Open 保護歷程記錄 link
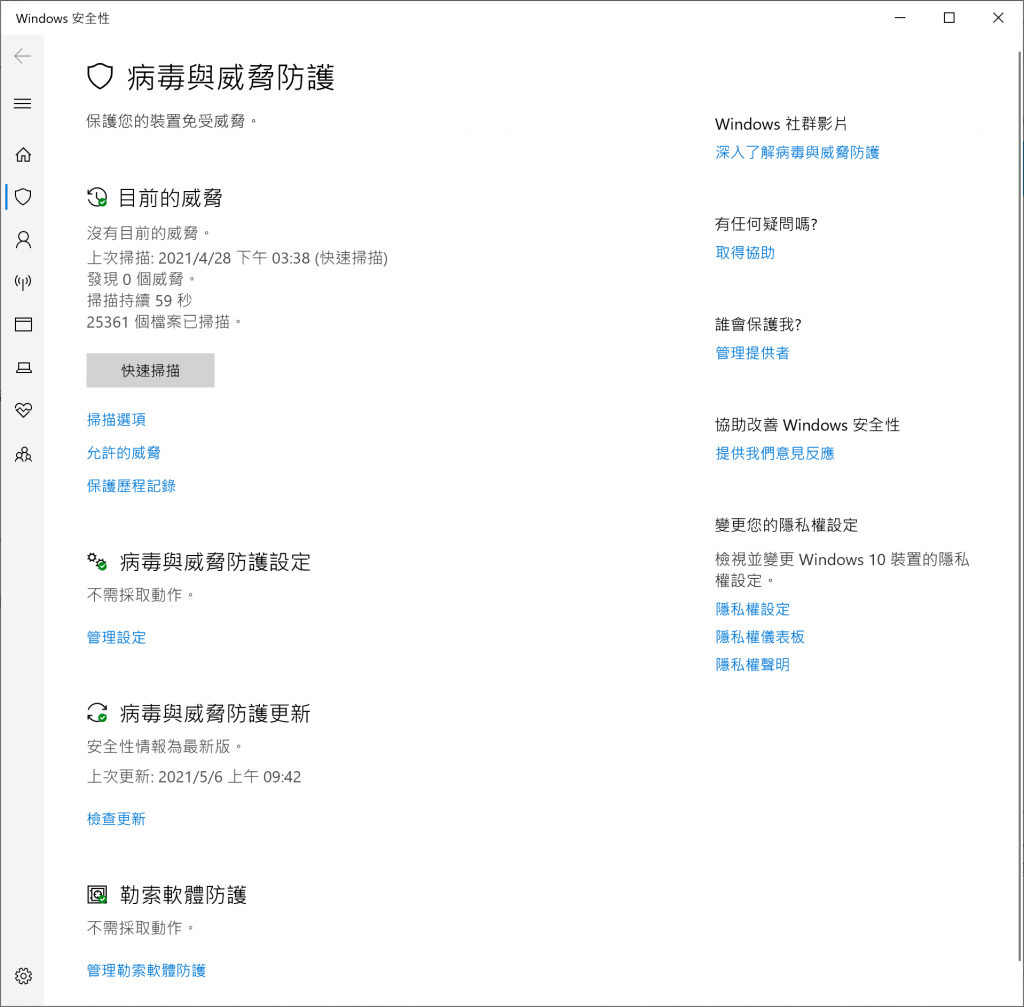 click(131, 486)
